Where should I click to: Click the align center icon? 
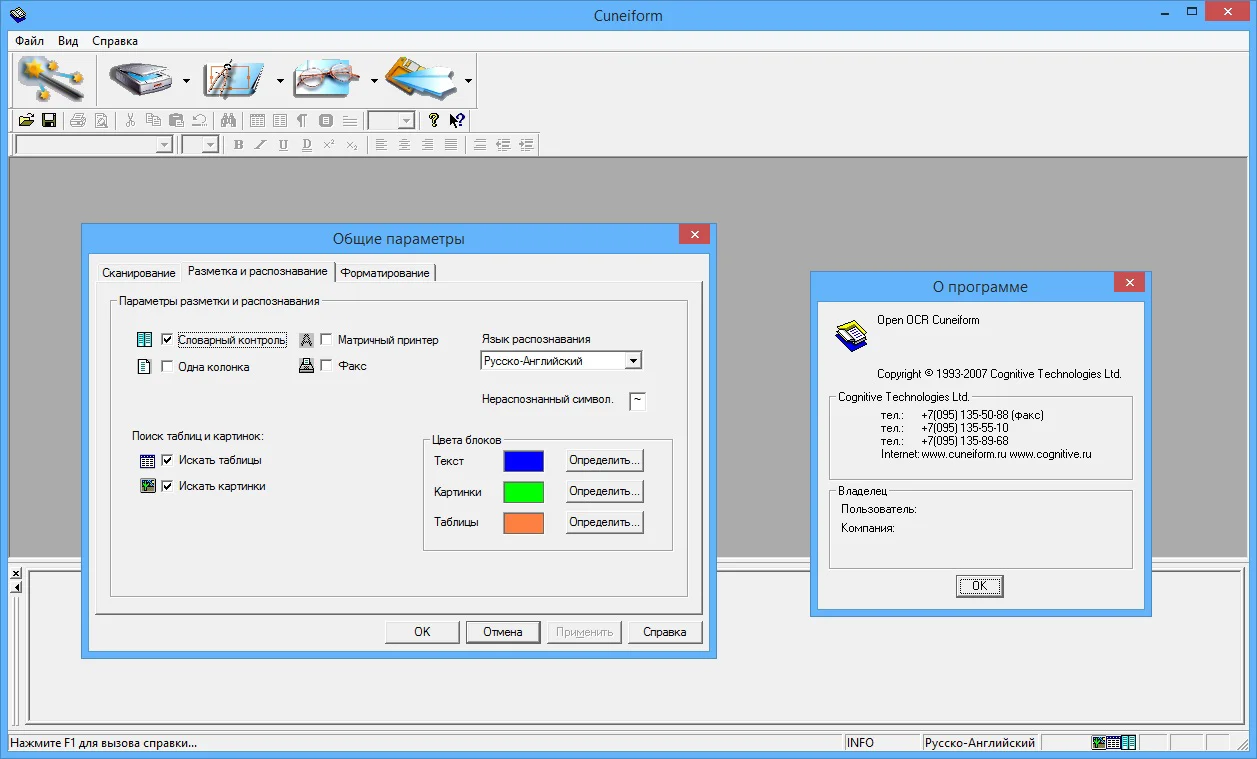point(404,145)
